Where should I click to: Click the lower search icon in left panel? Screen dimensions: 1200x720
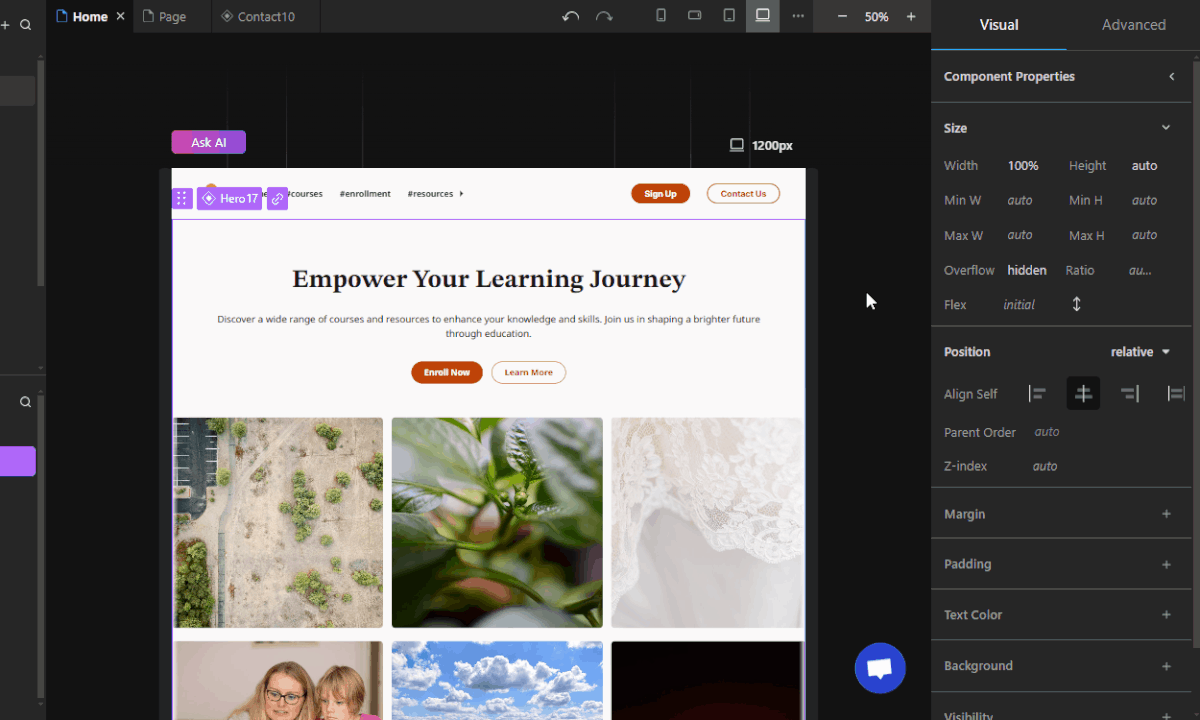(26, 402)
